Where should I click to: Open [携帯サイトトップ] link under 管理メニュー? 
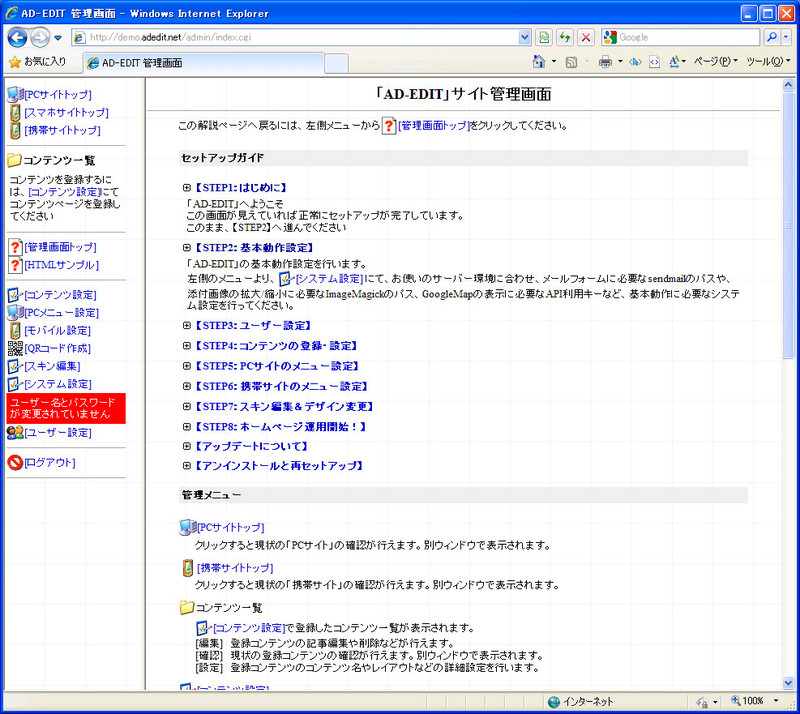coord(235,568)
